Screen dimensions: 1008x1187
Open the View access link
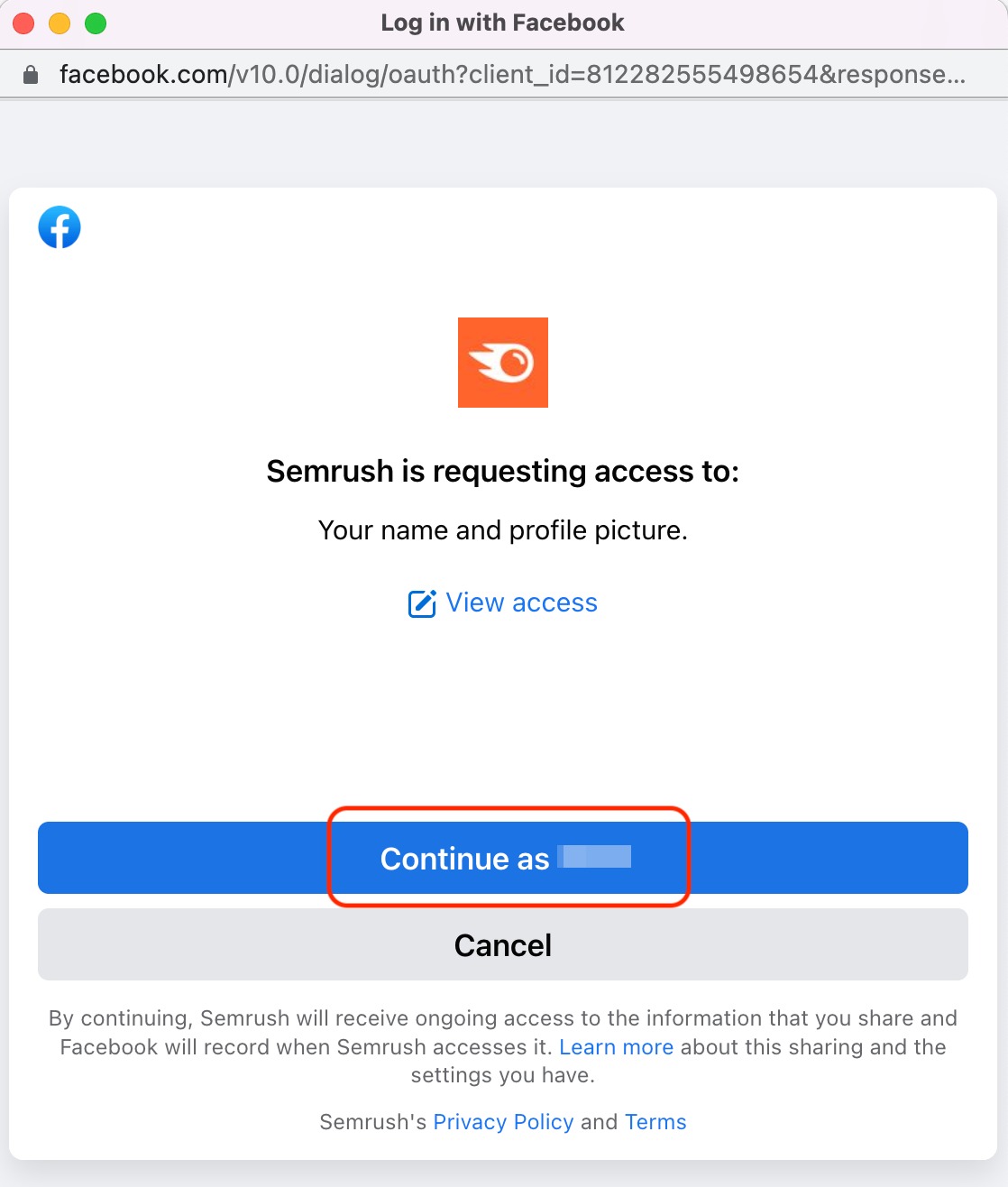pyautogui.click(x=521, y=602)
